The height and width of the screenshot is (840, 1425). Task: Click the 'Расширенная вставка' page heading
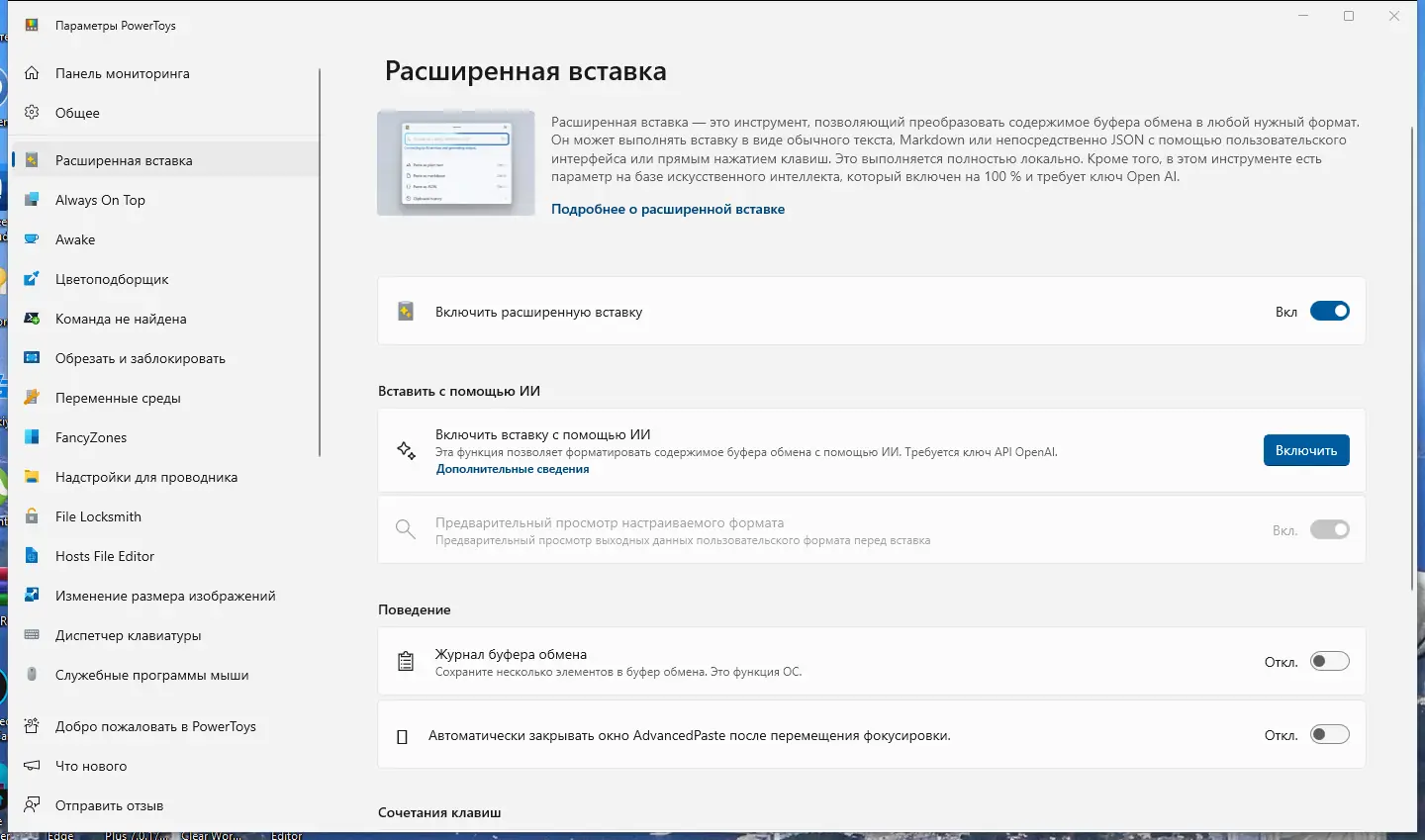(525, 72)
